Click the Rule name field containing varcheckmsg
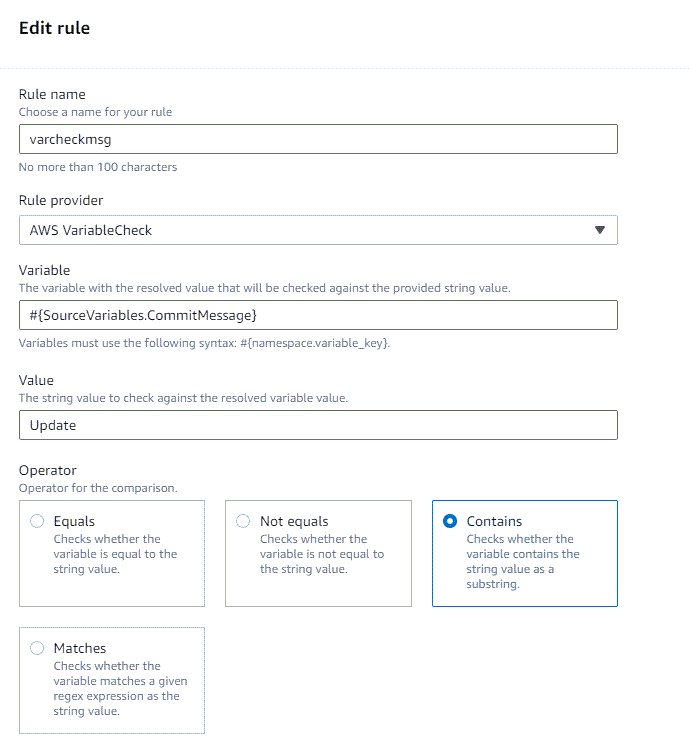 (x=318, y=138)
